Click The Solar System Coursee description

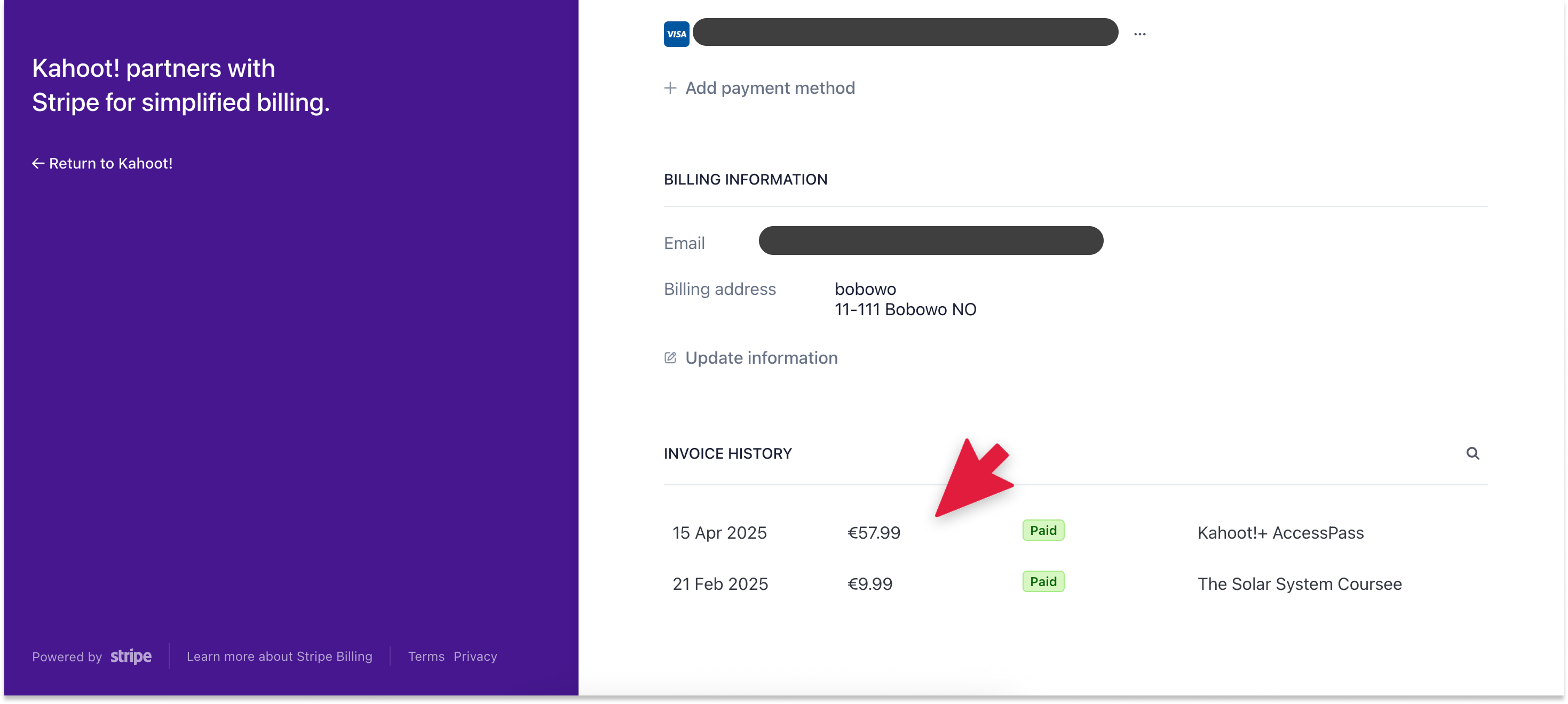click(x=1300, y=583)
